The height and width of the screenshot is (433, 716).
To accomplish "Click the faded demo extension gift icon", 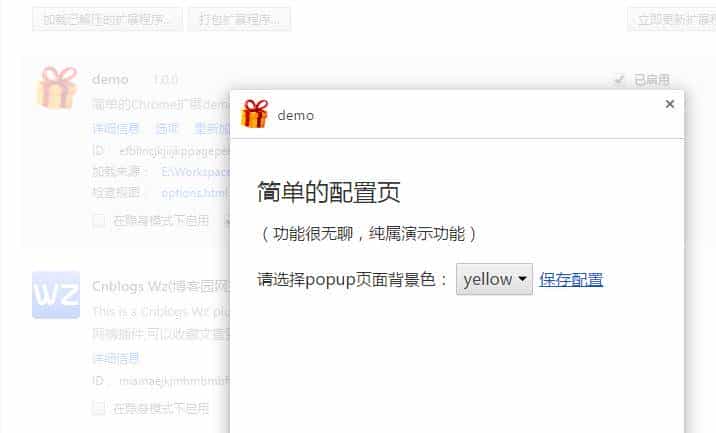I will [x=57, y=88].
